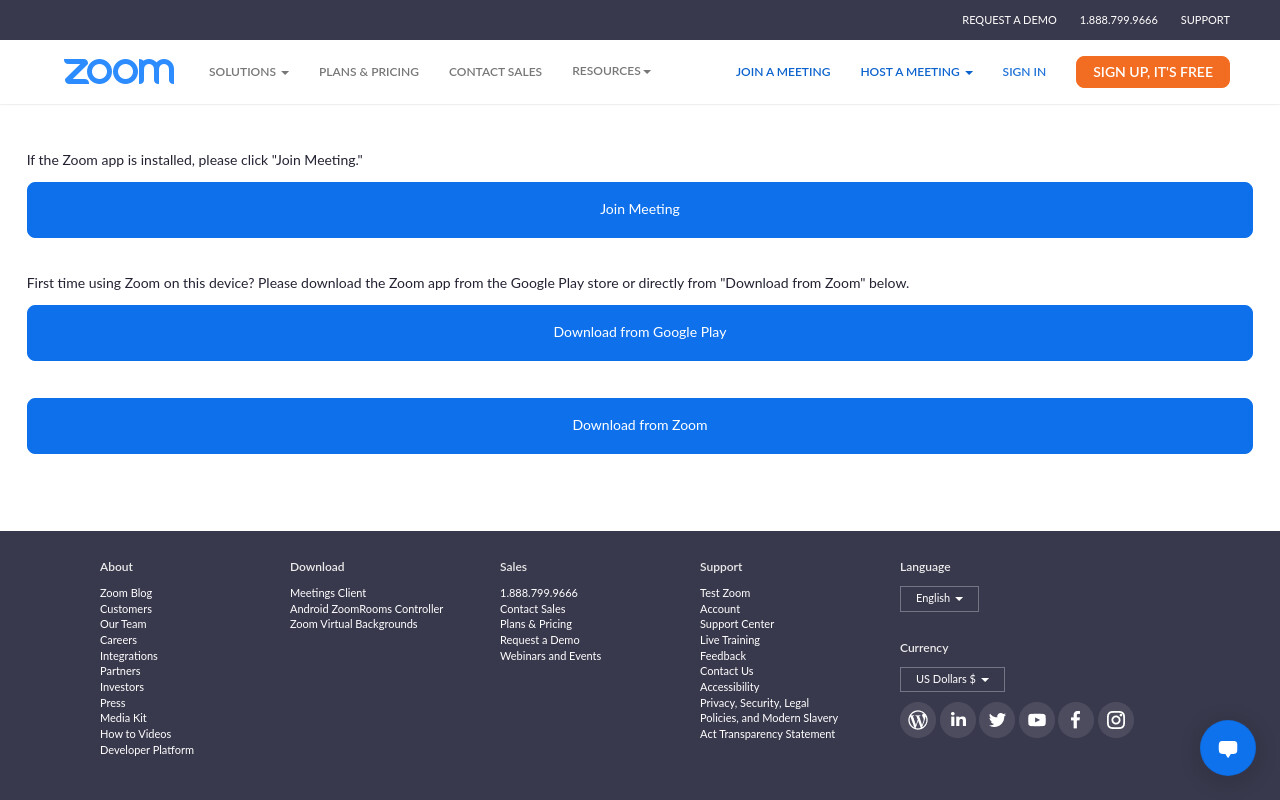Open Contact Sales in the navbar
Viewport: 1280px width, 800px height.
click(x=495, y=72)
